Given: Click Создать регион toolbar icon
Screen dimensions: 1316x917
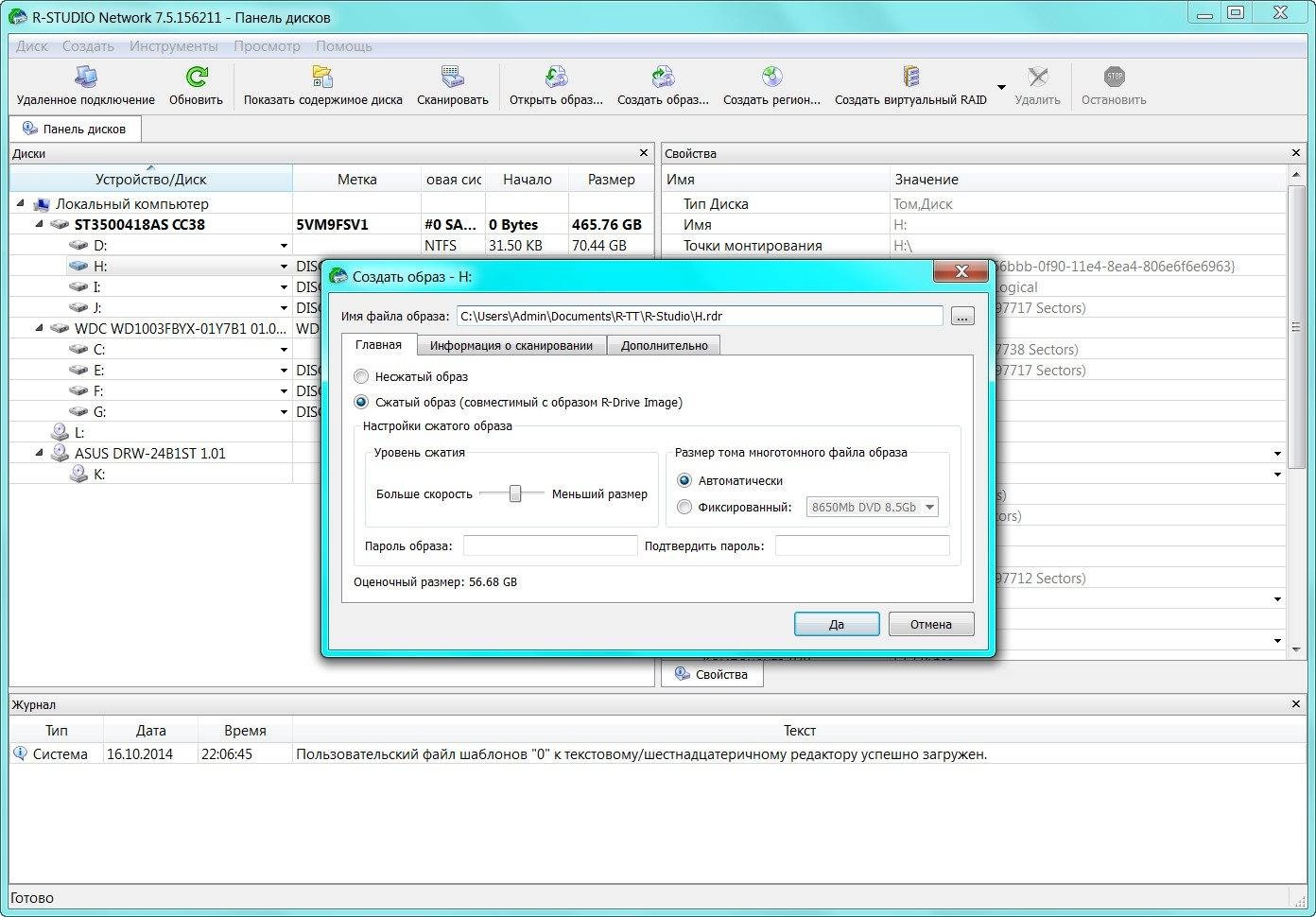Looking at the screenshot, I should click(x=771, y=77).
